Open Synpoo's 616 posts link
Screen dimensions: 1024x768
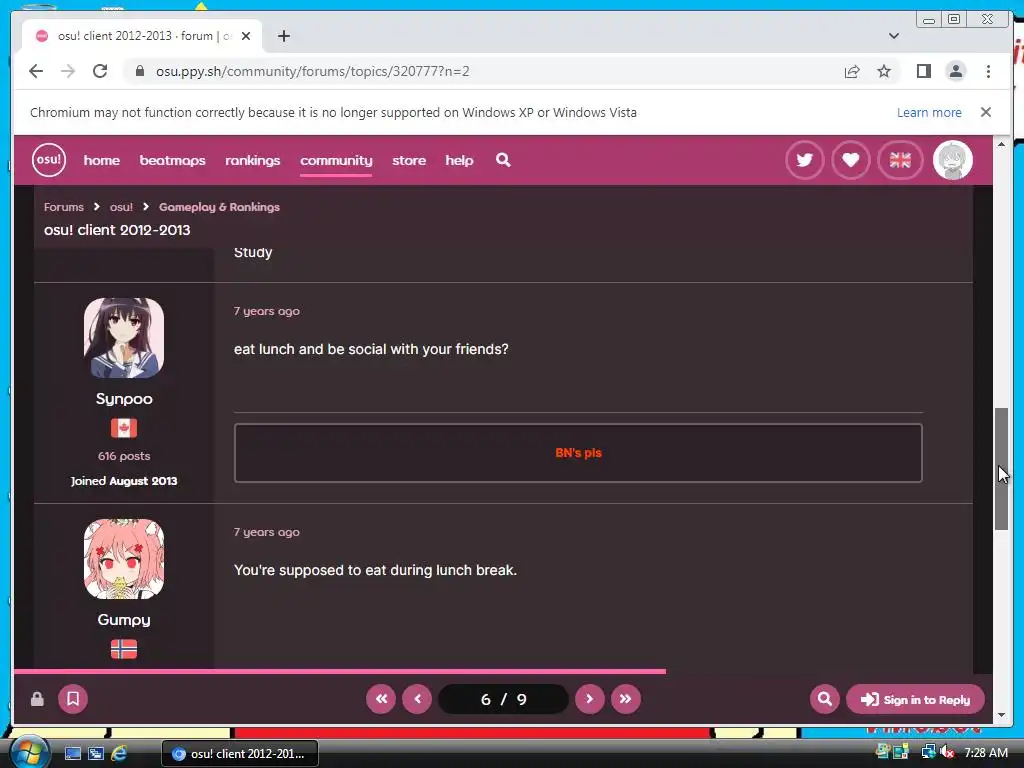click(124, 456)
